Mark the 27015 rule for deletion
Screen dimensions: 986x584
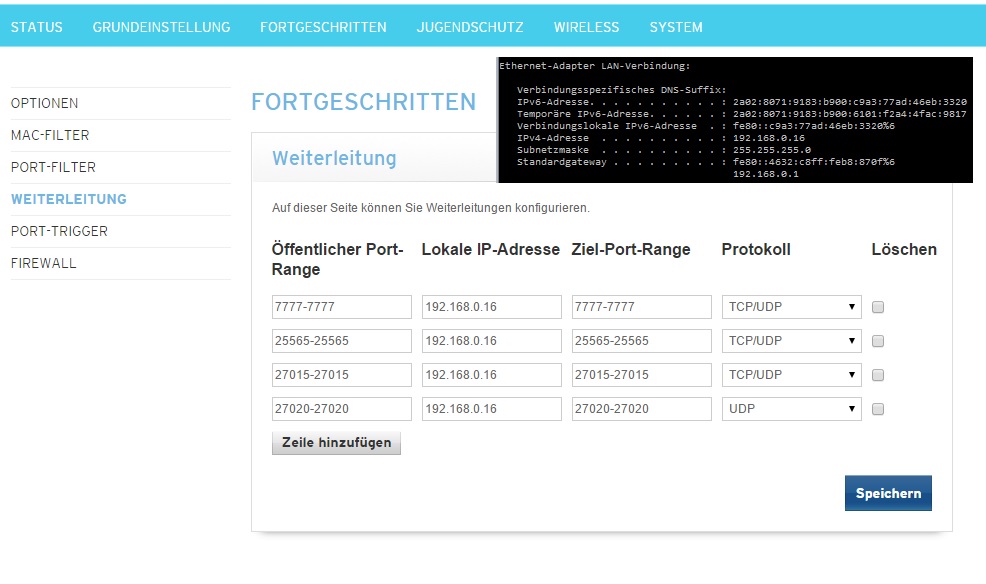tap(878, 375)
